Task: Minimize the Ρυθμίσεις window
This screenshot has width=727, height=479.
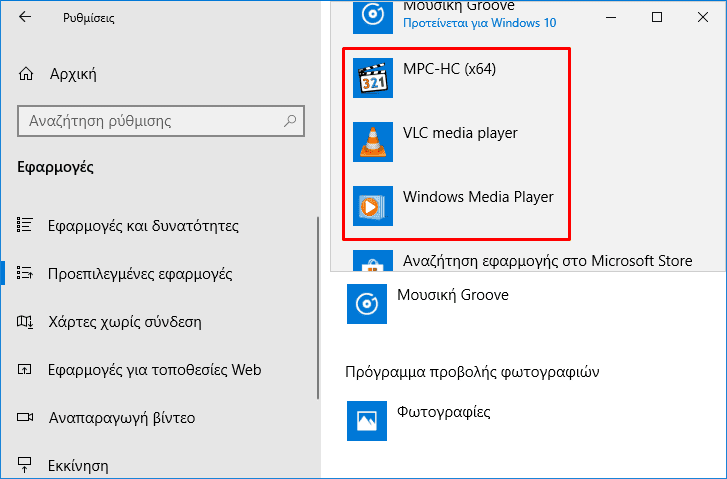Action: [x=611, y=17]
